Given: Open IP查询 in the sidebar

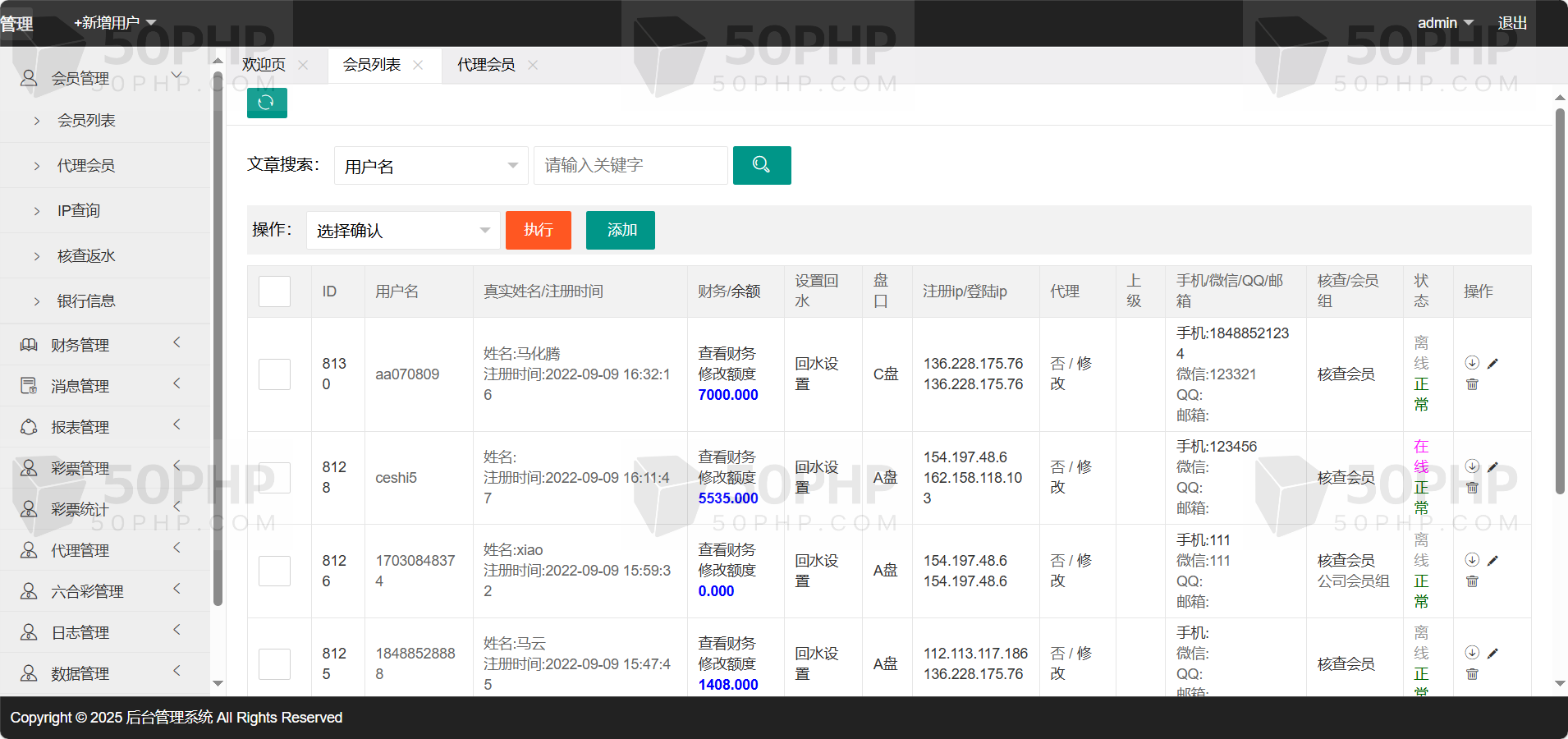Looking at the screenshot, I should click(79, 211).
